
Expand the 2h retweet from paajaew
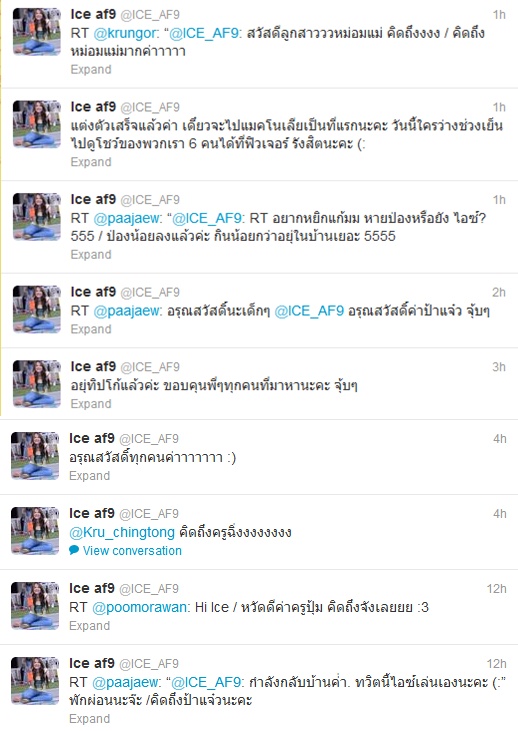point(91,329)
